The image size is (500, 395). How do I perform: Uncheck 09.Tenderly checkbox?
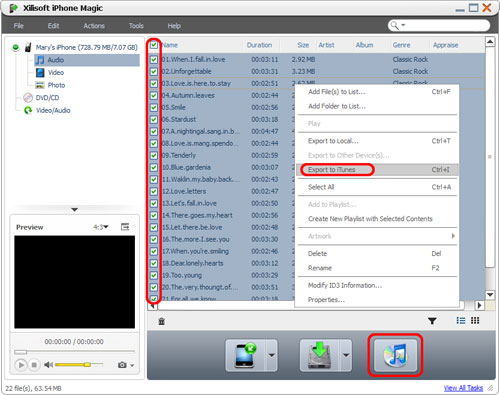pos(154,156)
